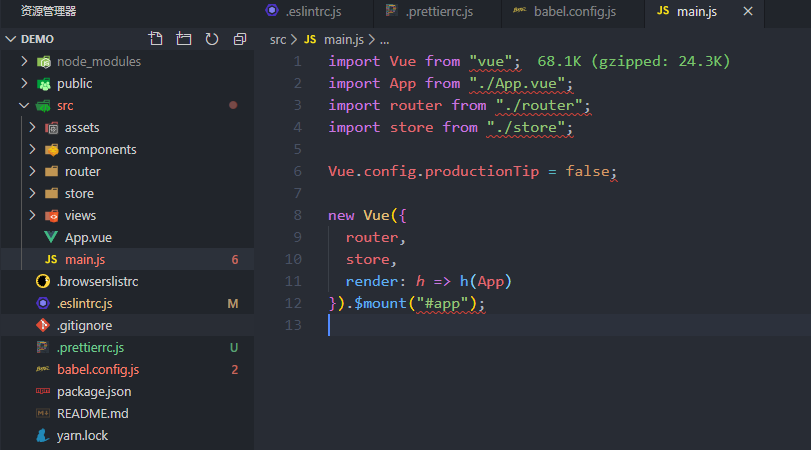Collapse the src folder

point(65,105)
